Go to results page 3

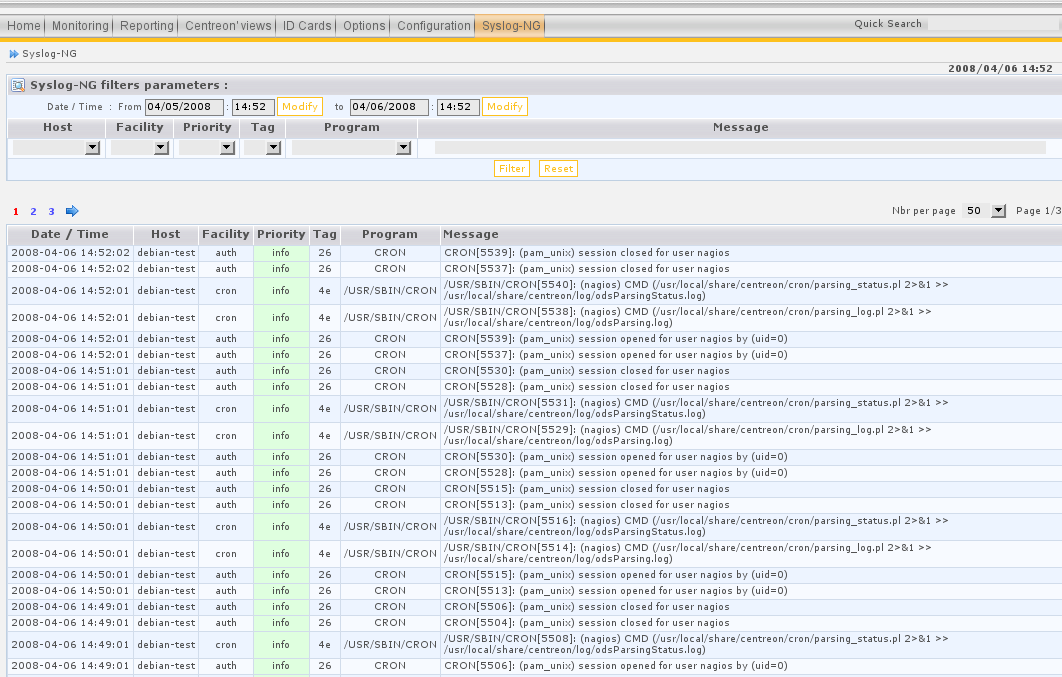[x=51, y=212]
